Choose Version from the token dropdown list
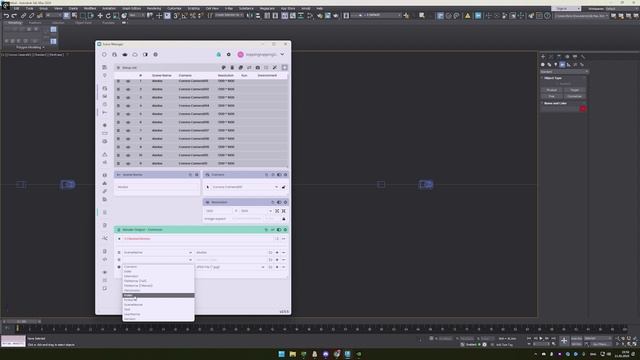Screen dimensions: 640x360 click(x=158, y=318)
